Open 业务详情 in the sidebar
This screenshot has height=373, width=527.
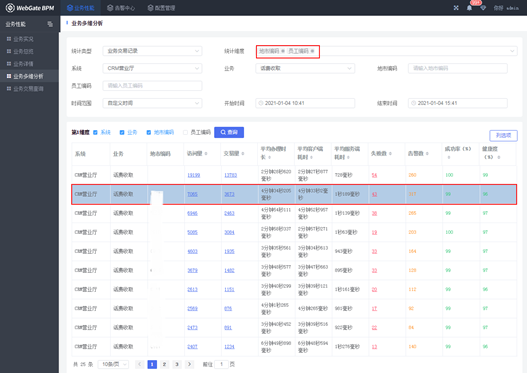[29, 64]
